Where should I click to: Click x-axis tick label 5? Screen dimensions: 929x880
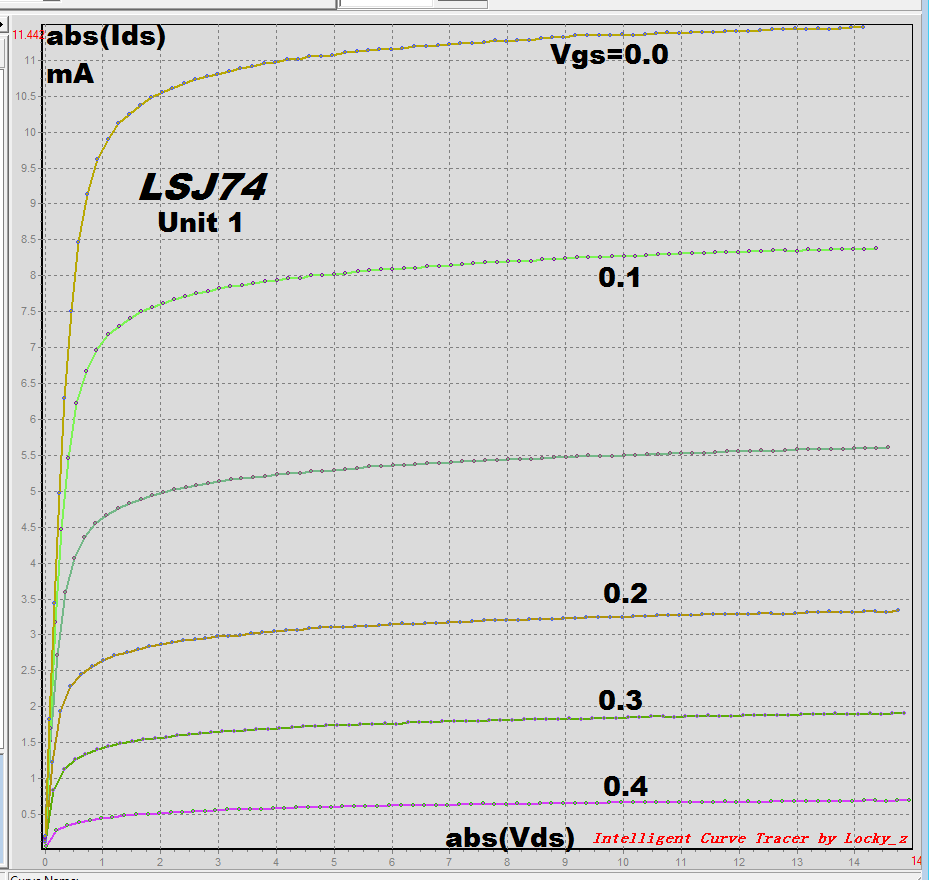[x=334, y=862]
